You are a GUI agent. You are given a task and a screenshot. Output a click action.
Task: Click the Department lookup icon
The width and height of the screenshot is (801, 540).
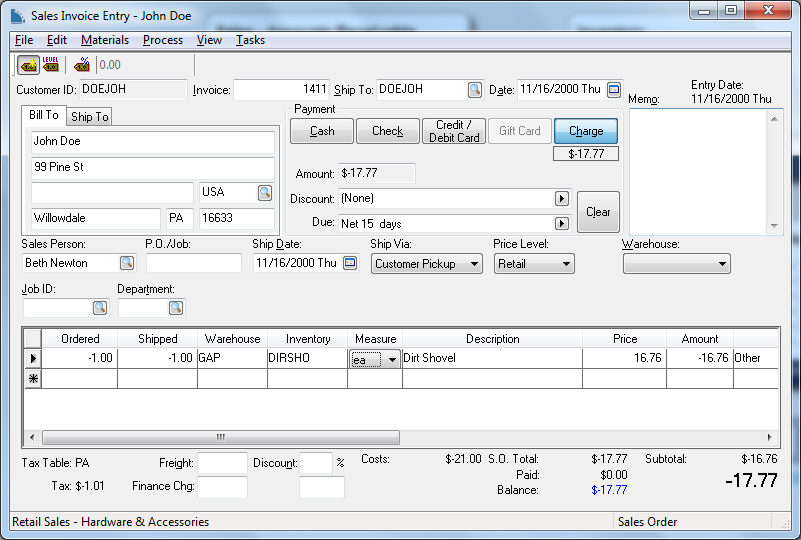pos(175,308)
